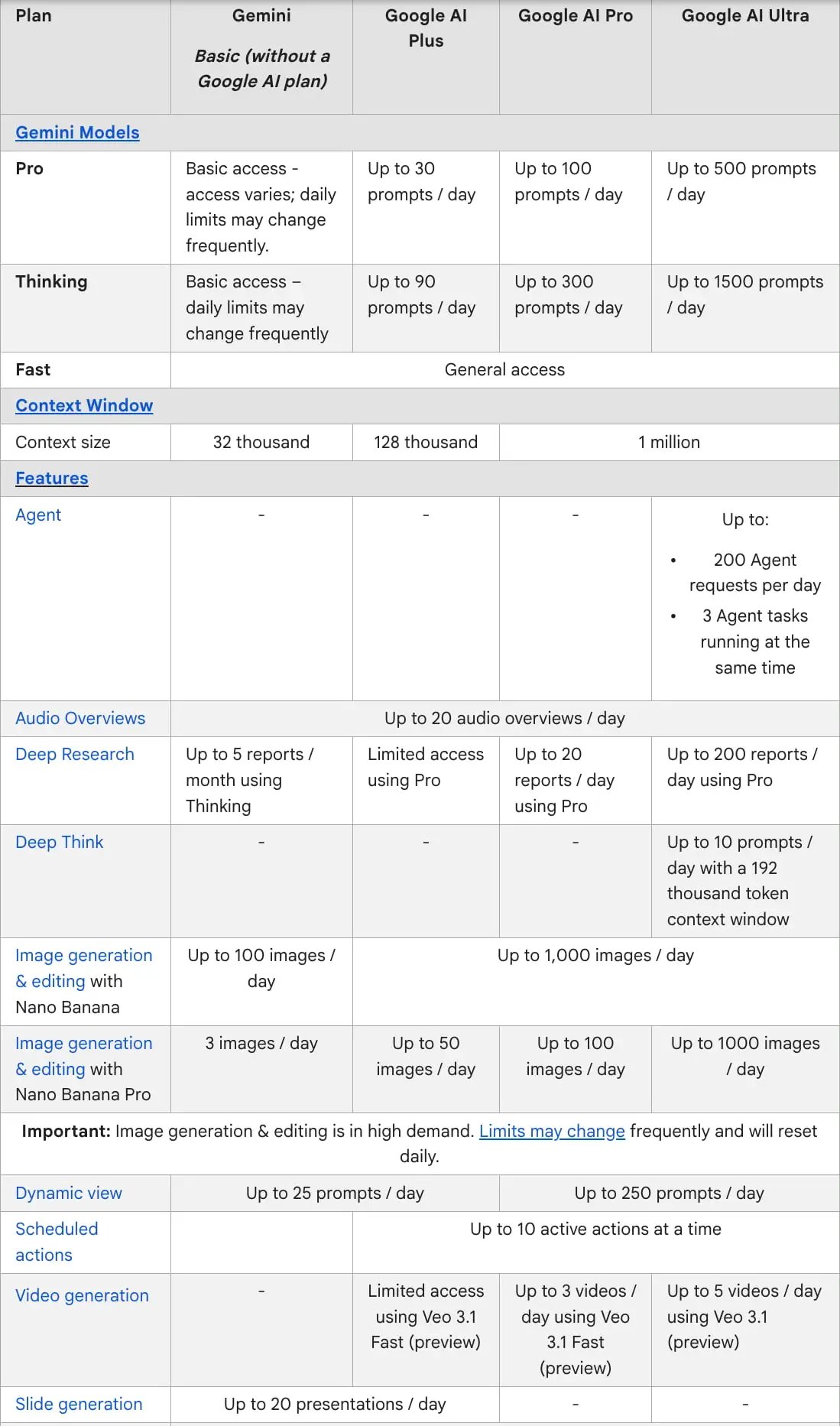This screenshot has height=1426, width=840.
Task: Select the Thinking row label
Action: [x=51, y=282]
